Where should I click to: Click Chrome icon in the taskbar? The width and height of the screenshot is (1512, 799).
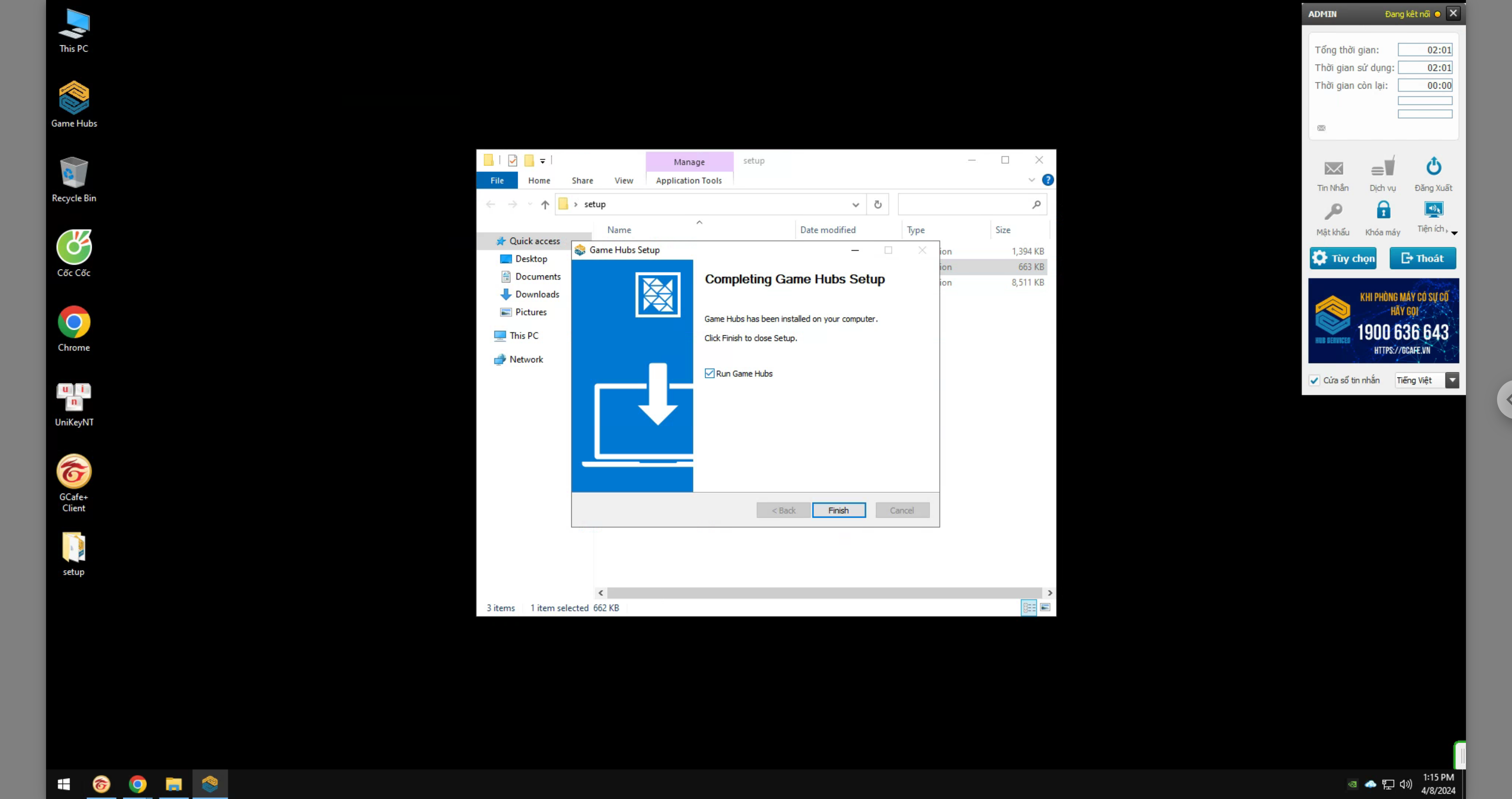137,784
